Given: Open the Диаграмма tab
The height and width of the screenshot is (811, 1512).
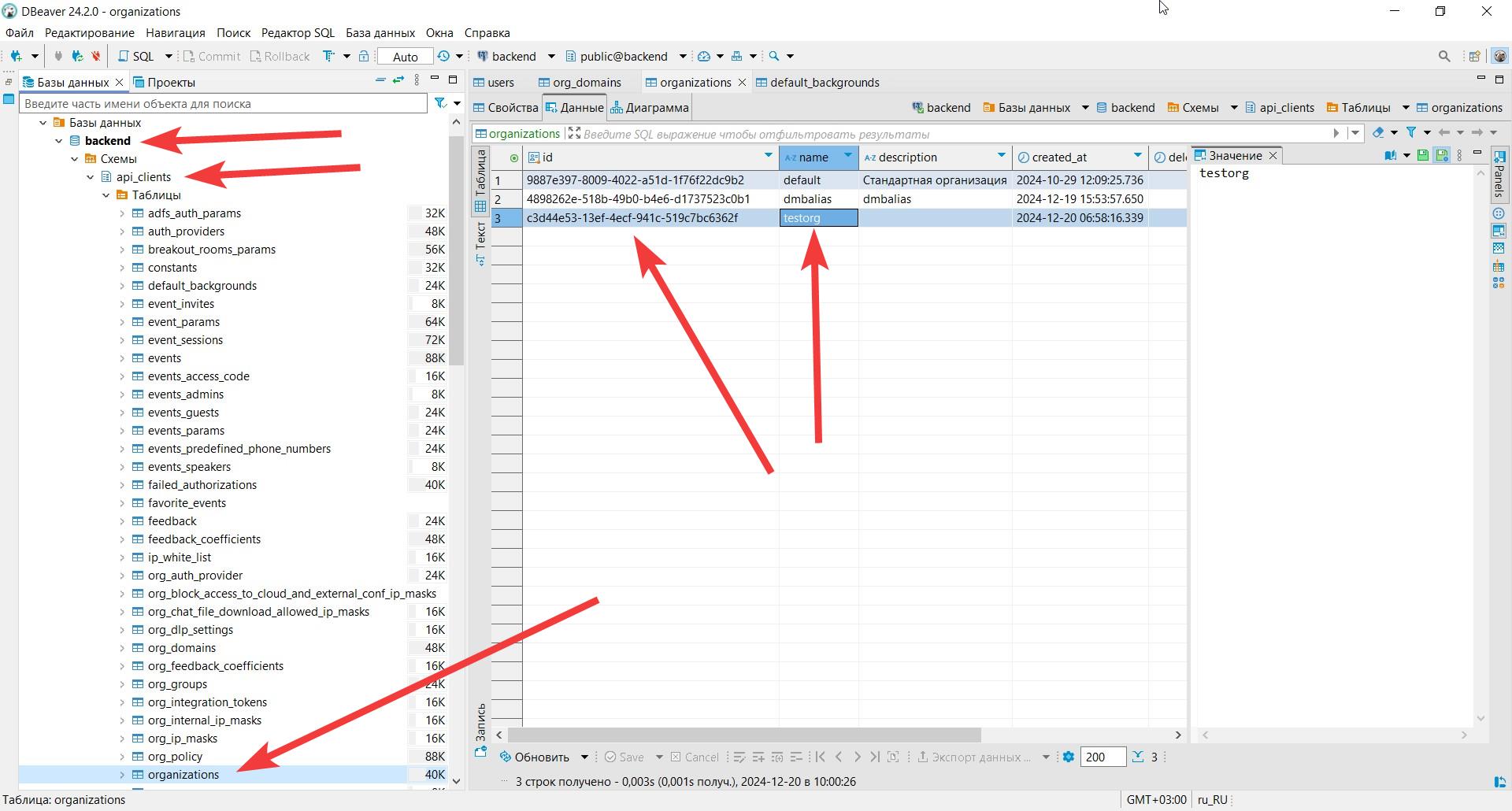Looking at the screenshot, I should click(650, 107).
